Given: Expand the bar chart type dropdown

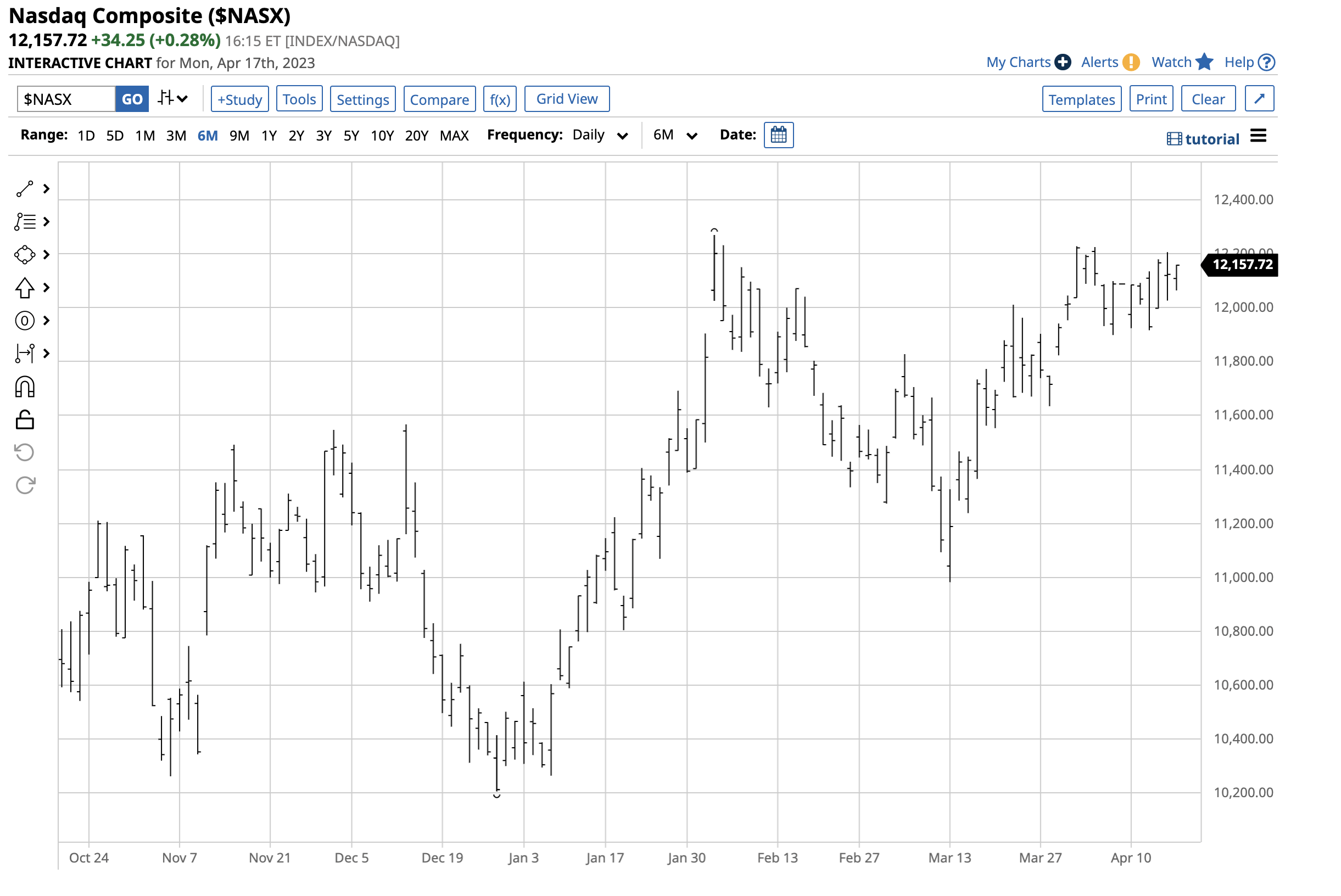Looking at the screenshot, I should click(x=172, y=99).
